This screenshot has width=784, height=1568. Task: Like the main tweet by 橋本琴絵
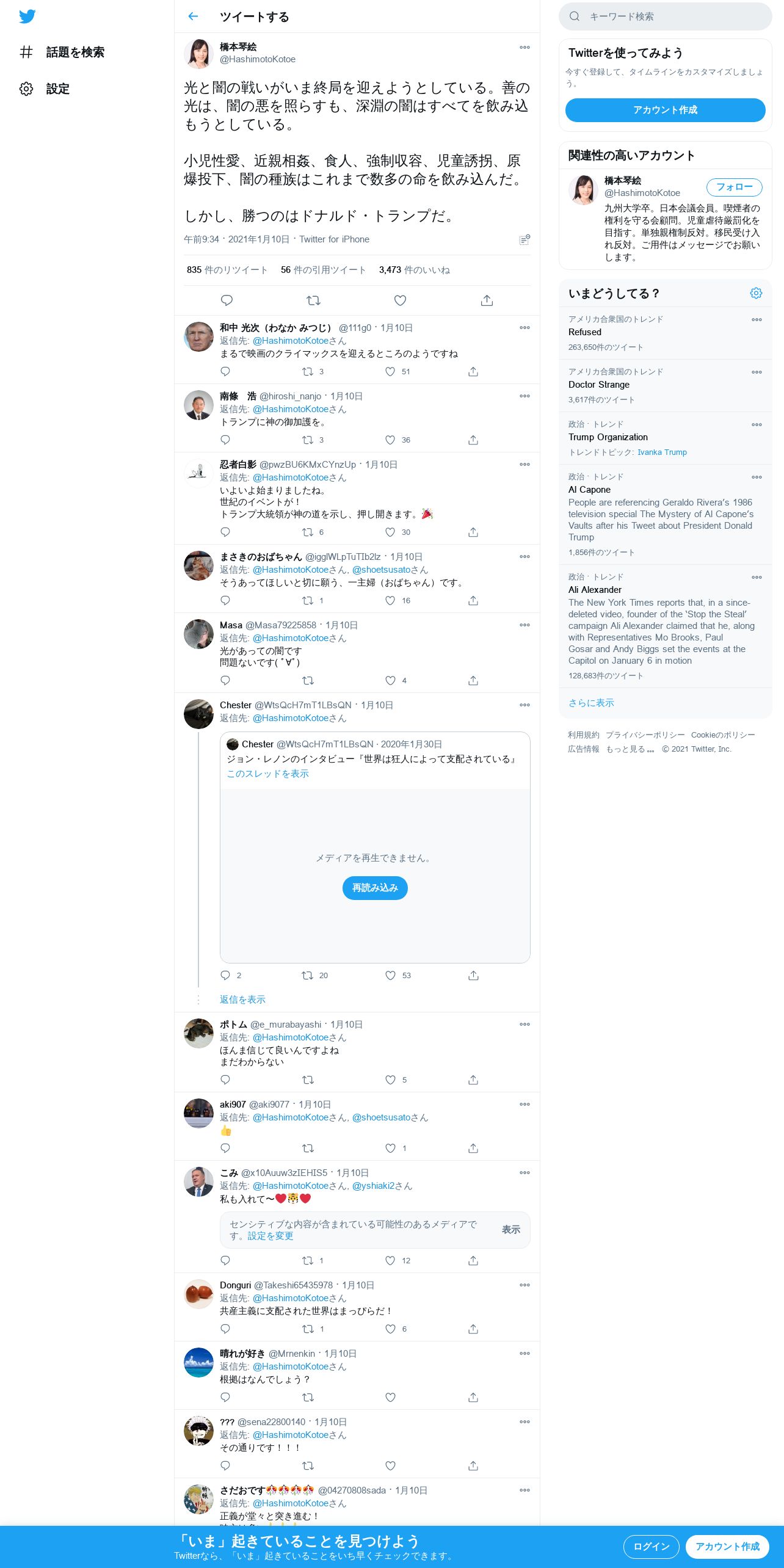tap(400, 300)
